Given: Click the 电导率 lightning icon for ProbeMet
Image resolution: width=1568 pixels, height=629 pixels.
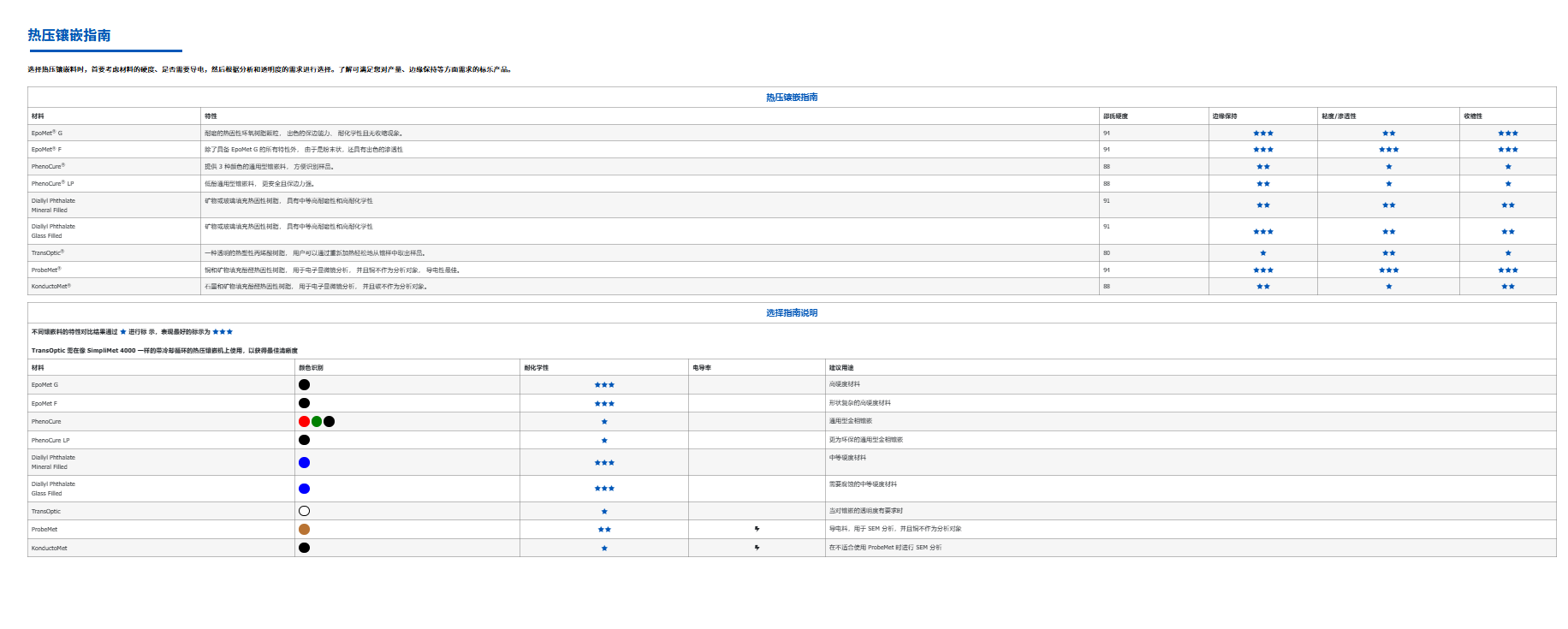Looking at the screenshot, I should 757,529.
